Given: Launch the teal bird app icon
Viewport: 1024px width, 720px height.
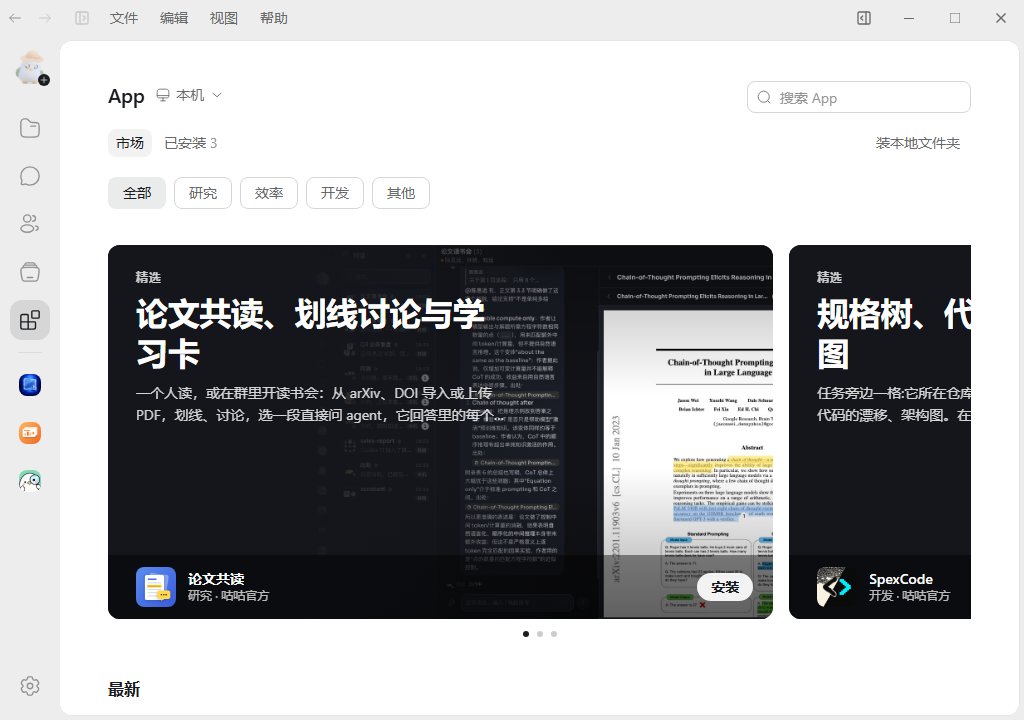Looking at the screenshot, I should (30, 481).
